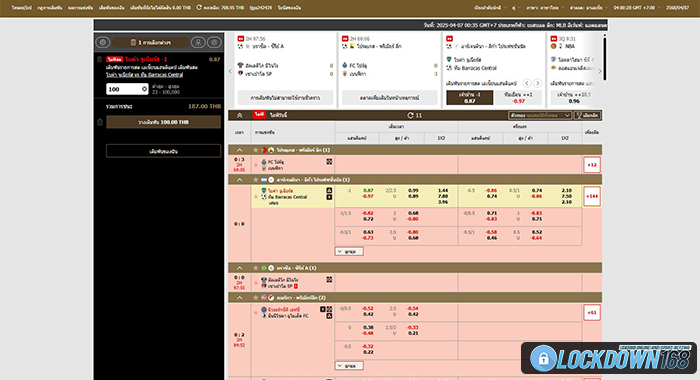Click the trophy league filter button in live header
The height and width of the screenshot is (380, 700).
[x=587, y=115]
